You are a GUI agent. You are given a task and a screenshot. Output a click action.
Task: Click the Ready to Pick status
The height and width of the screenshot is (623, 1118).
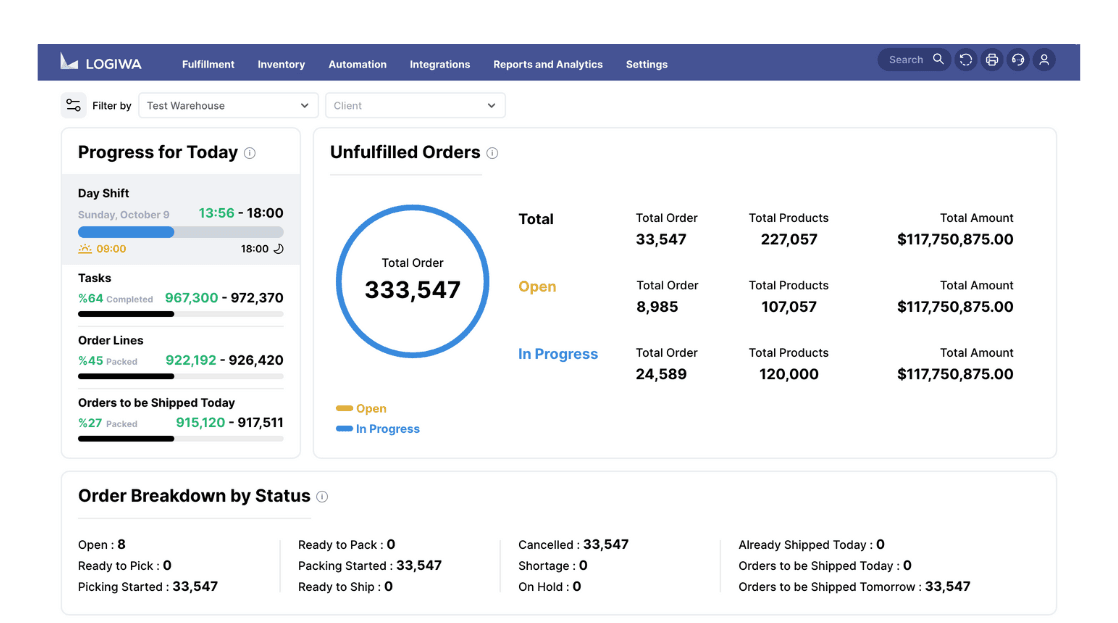125,566
